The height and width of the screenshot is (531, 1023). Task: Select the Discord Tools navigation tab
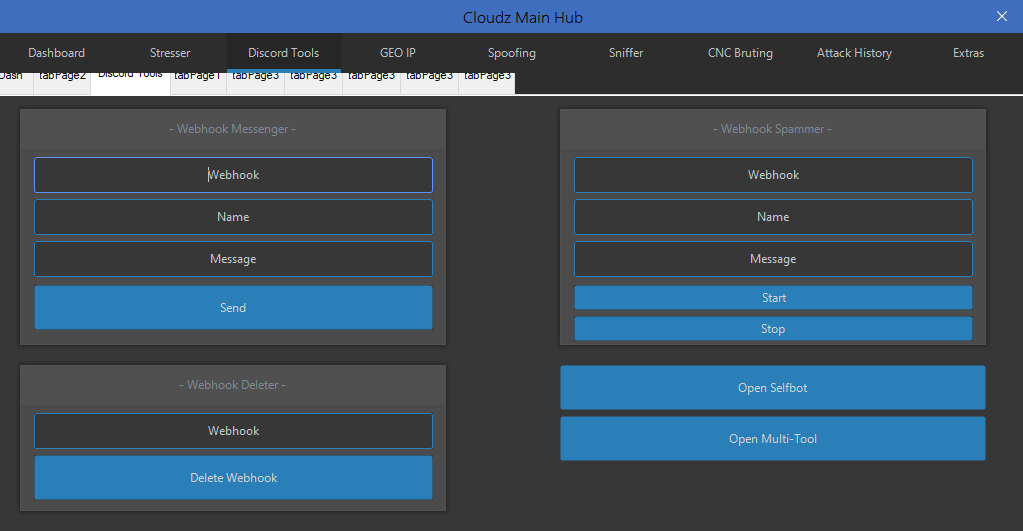284,53
